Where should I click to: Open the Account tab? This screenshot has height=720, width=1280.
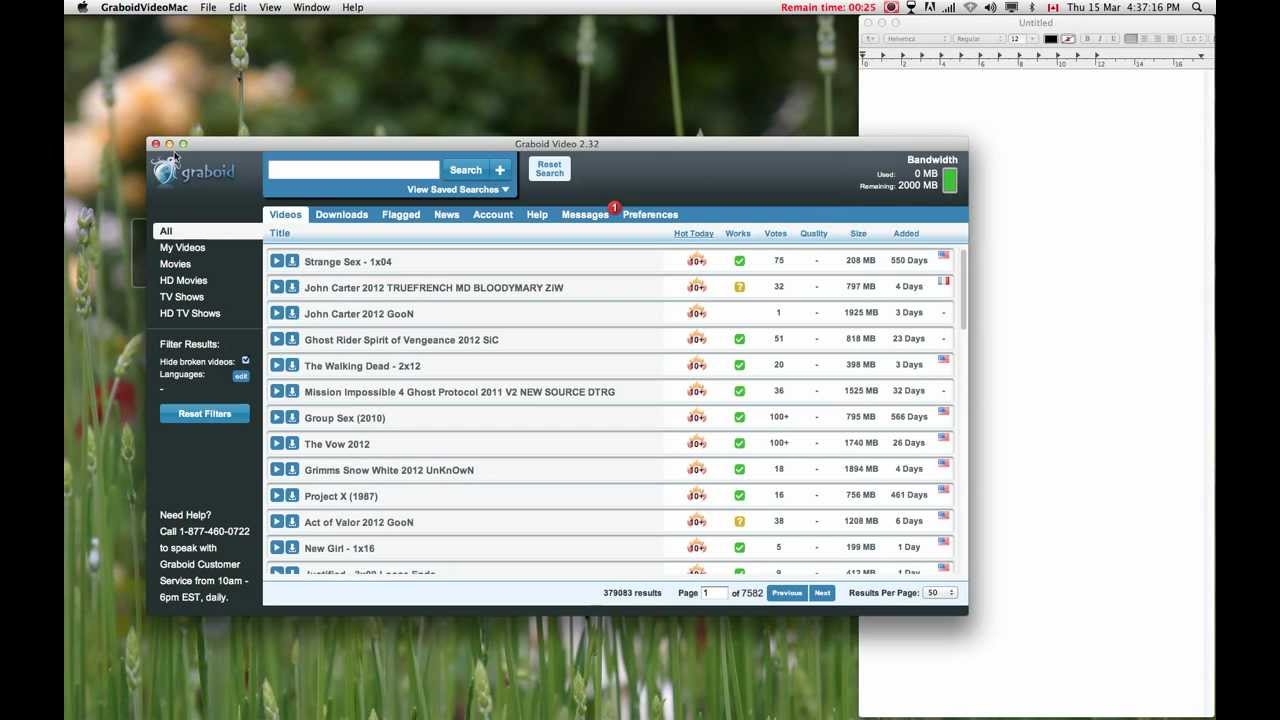(493, 215)
